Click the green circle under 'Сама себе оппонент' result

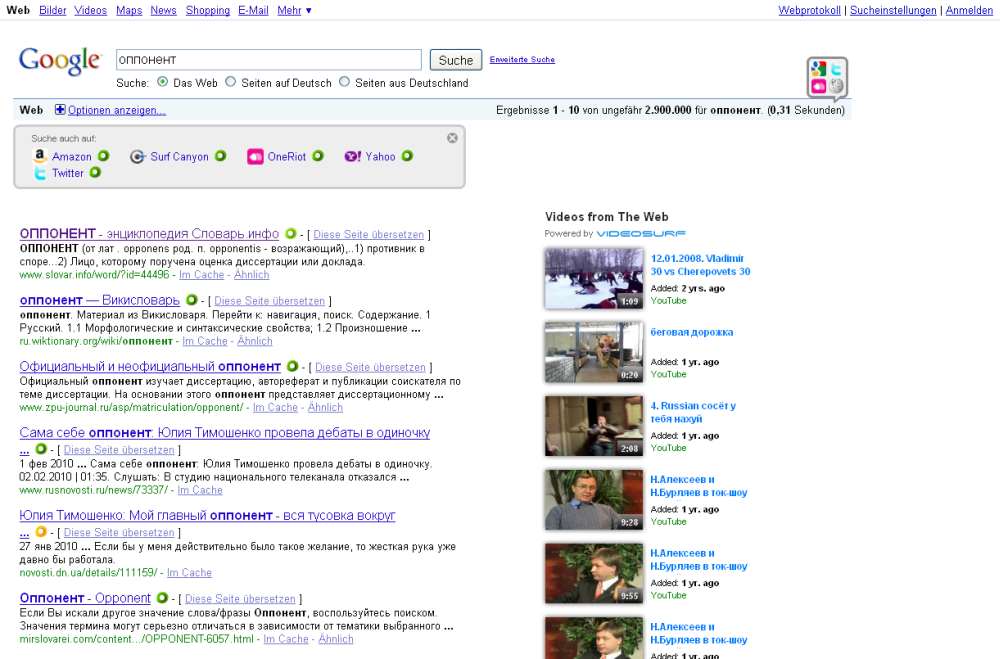(41, 448)
